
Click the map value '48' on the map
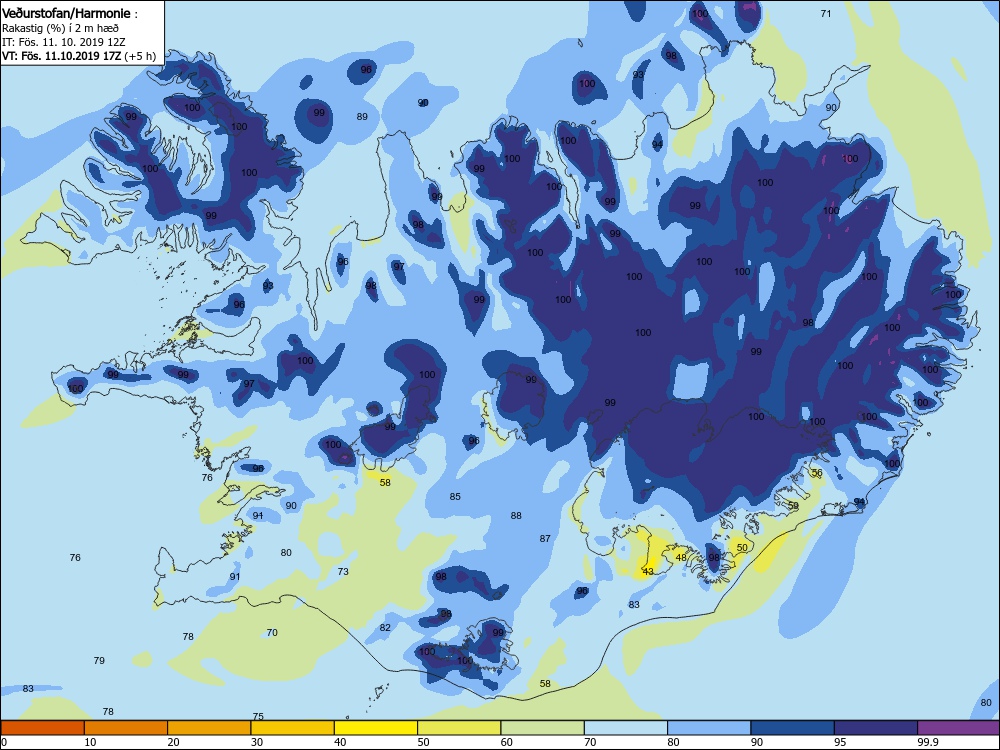click(681, 557)
